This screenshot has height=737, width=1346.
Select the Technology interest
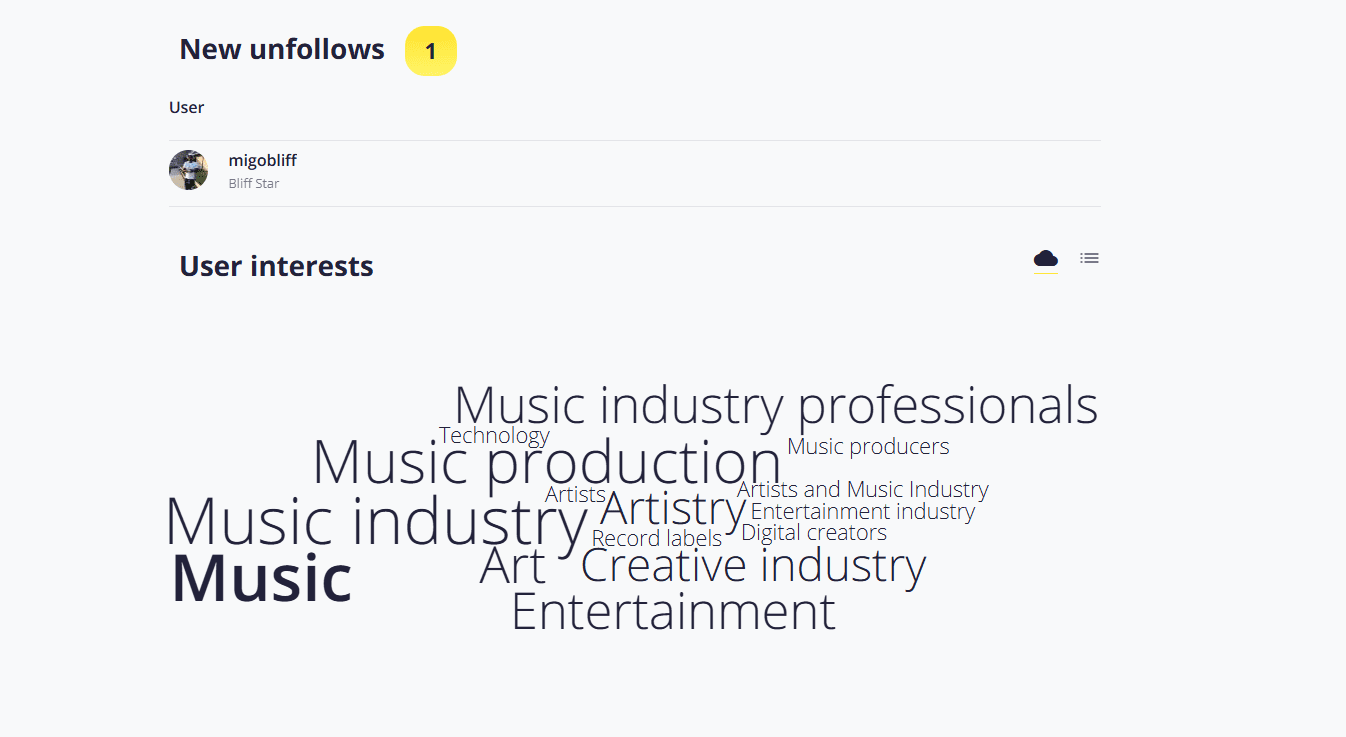(x=494, y=435)
